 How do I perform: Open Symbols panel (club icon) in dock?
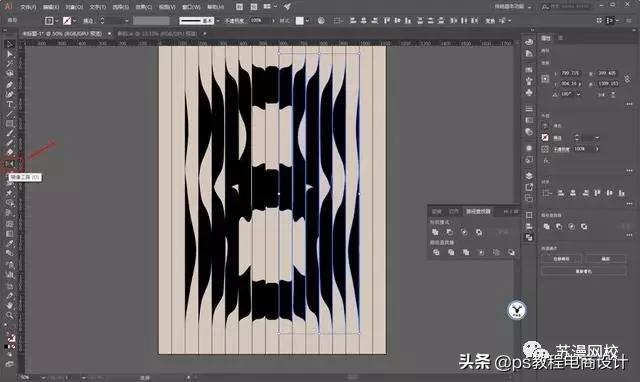pos(529,92)
